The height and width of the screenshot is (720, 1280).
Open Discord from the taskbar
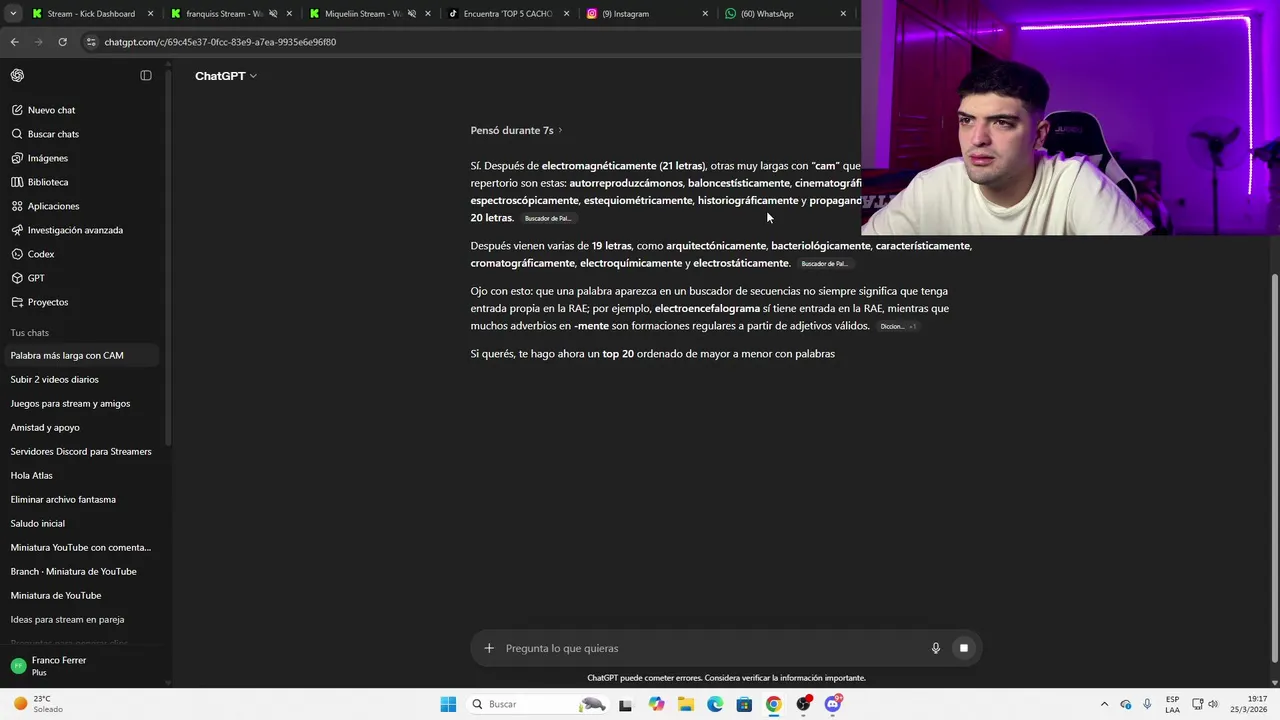[x=833, y=704]
